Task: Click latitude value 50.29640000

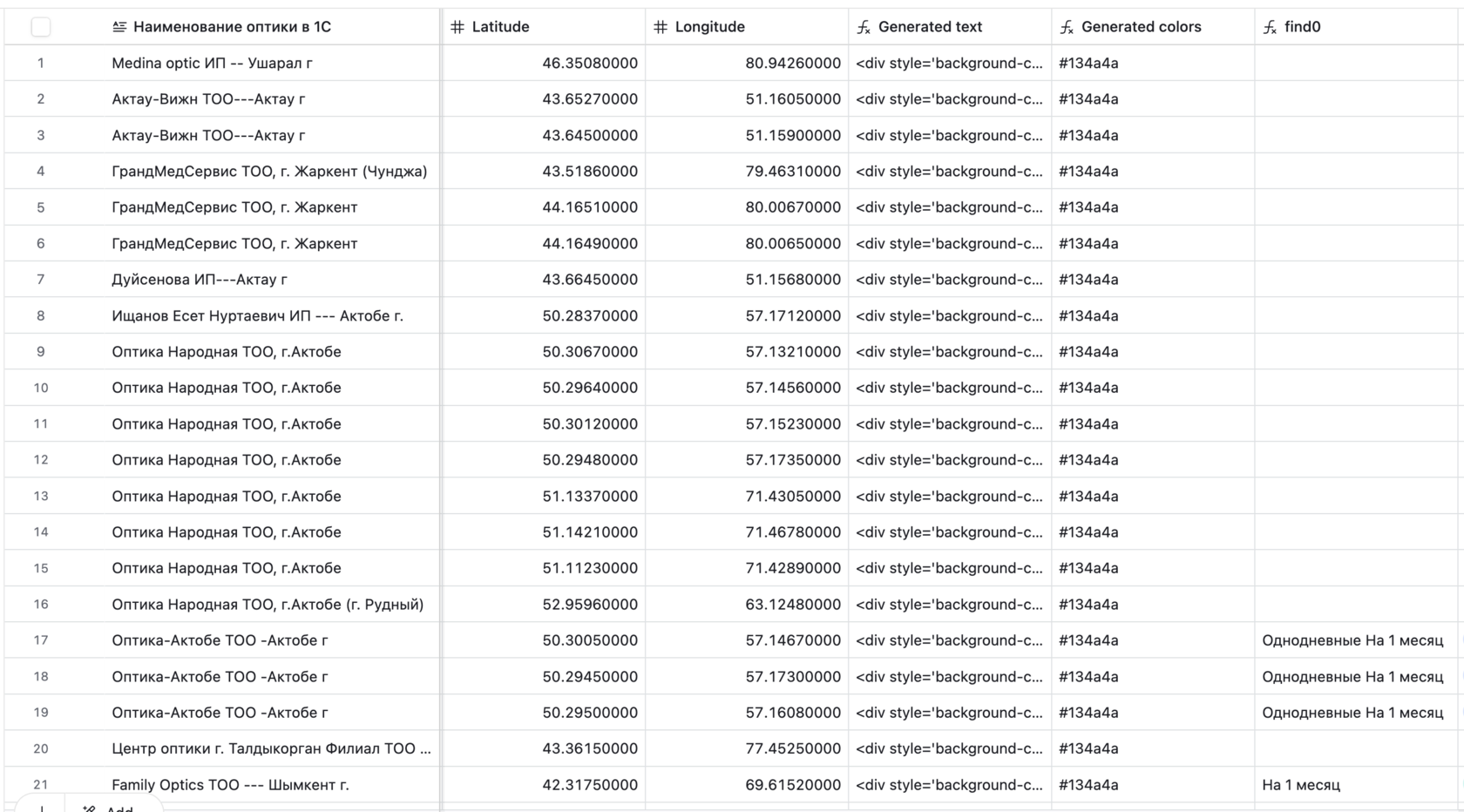Action: (590, 388)
